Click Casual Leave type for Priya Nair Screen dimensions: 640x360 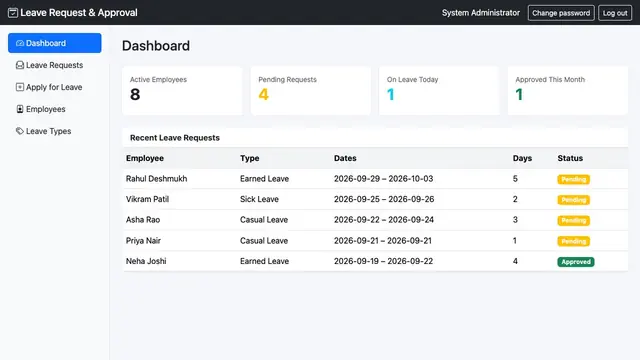(264, 241)
